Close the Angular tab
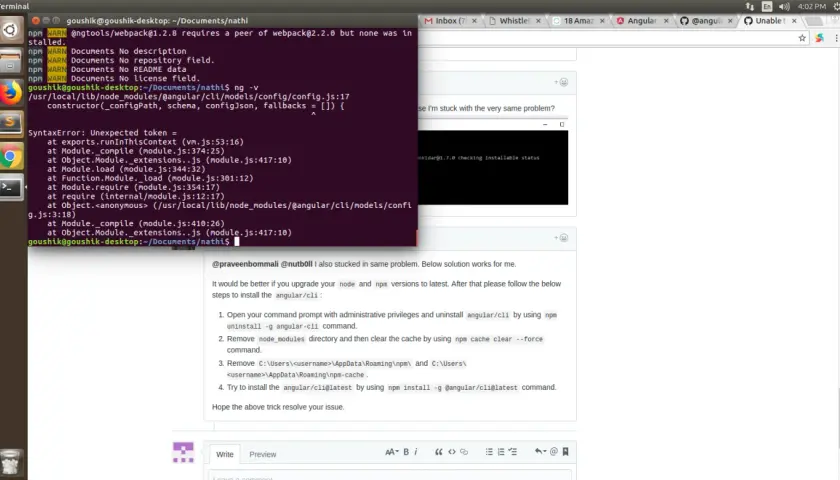 (x=666, y=21)
